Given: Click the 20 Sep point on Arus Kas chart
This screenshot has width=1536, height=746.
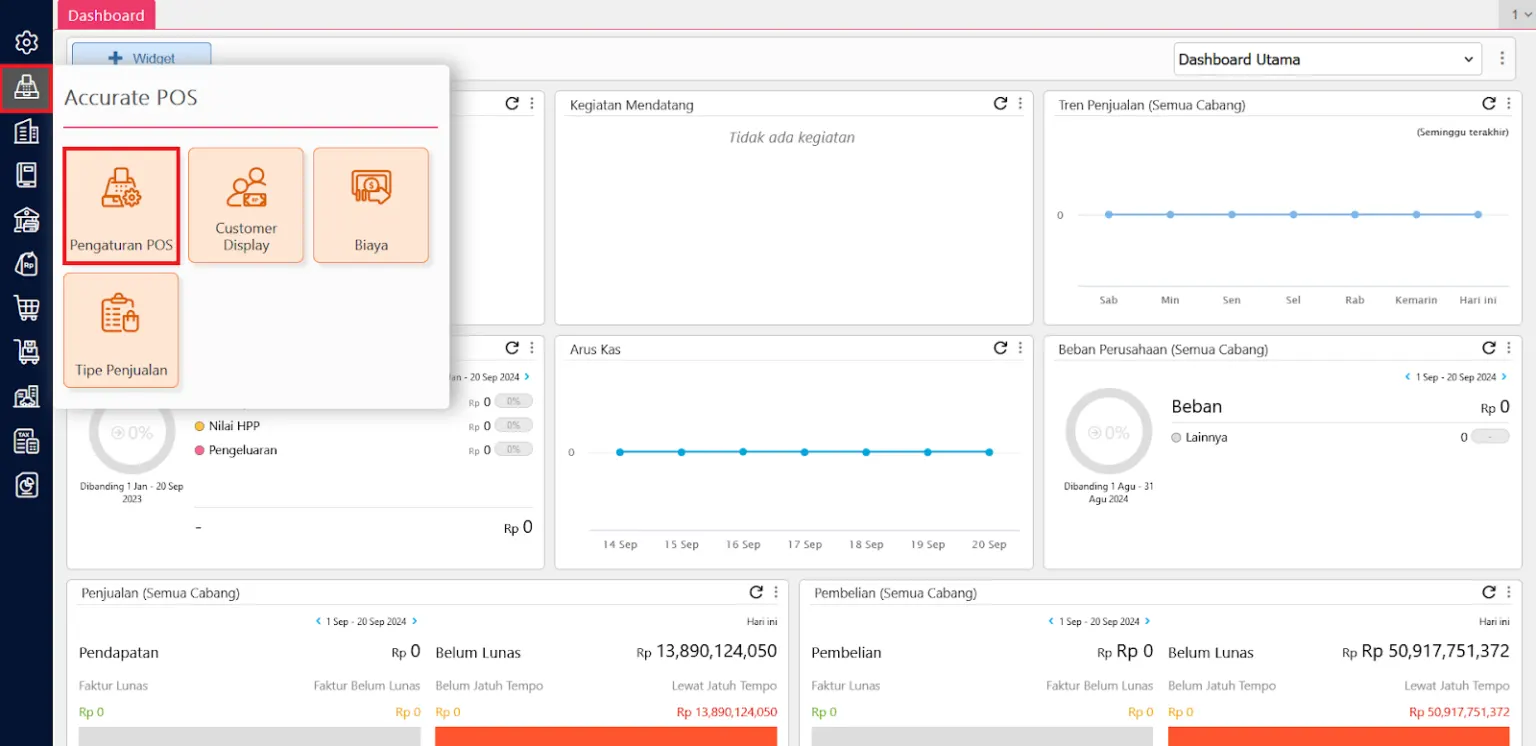Looking at the screenshot, I should click(x=989, y=452).
